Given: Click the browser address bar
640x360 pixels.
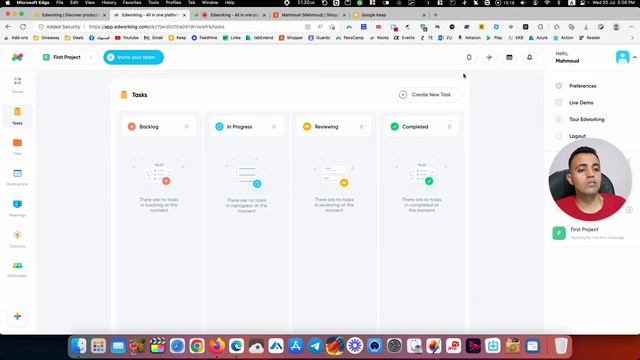Looking at the screenshot, I should 196,27.
